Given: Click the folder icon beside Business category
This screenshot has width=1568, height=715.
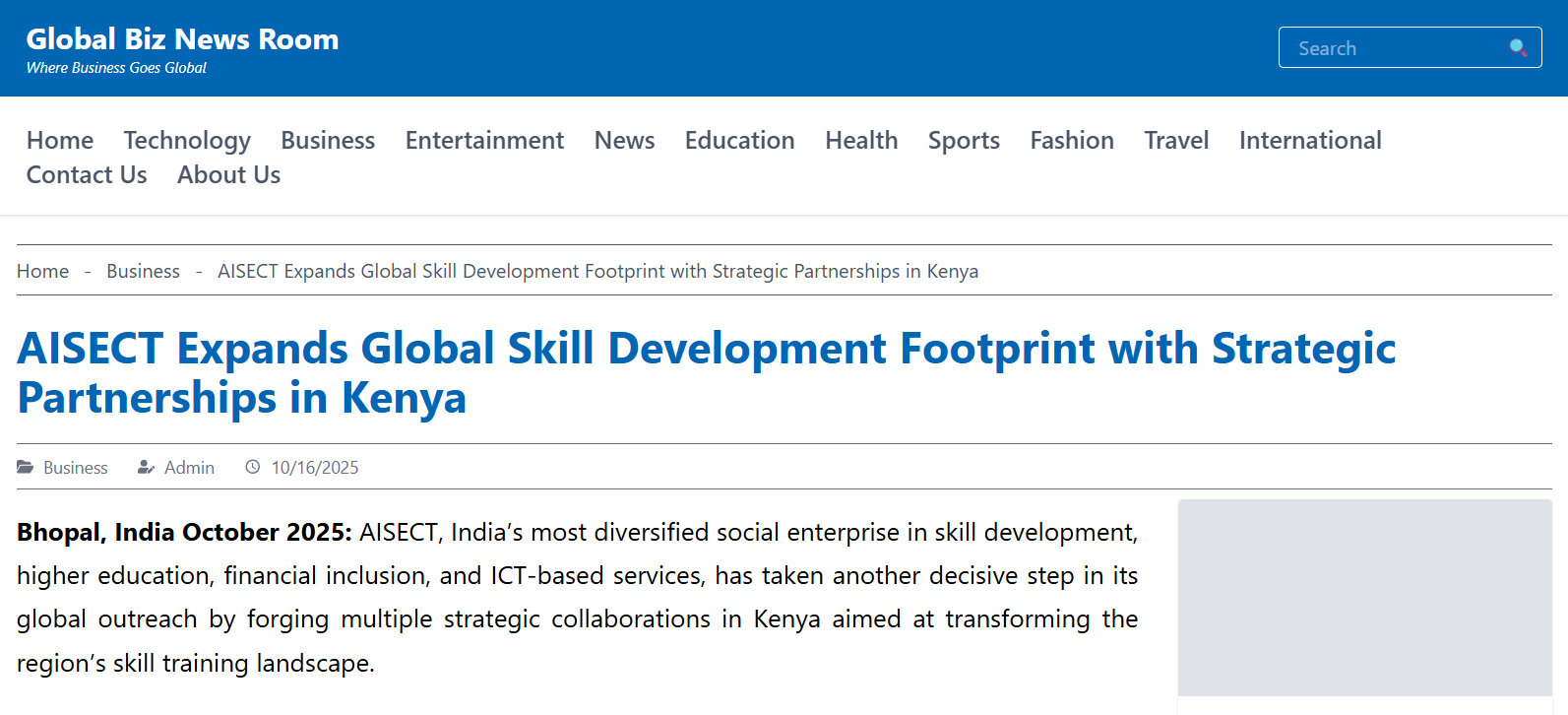Looking at the screenshot, I should point(26,467).
